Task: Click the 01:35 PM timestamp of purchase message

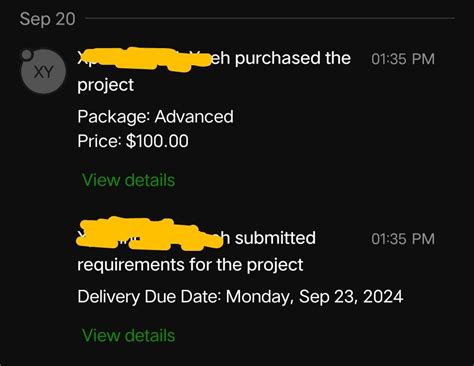Action: (x=403, y=59)
